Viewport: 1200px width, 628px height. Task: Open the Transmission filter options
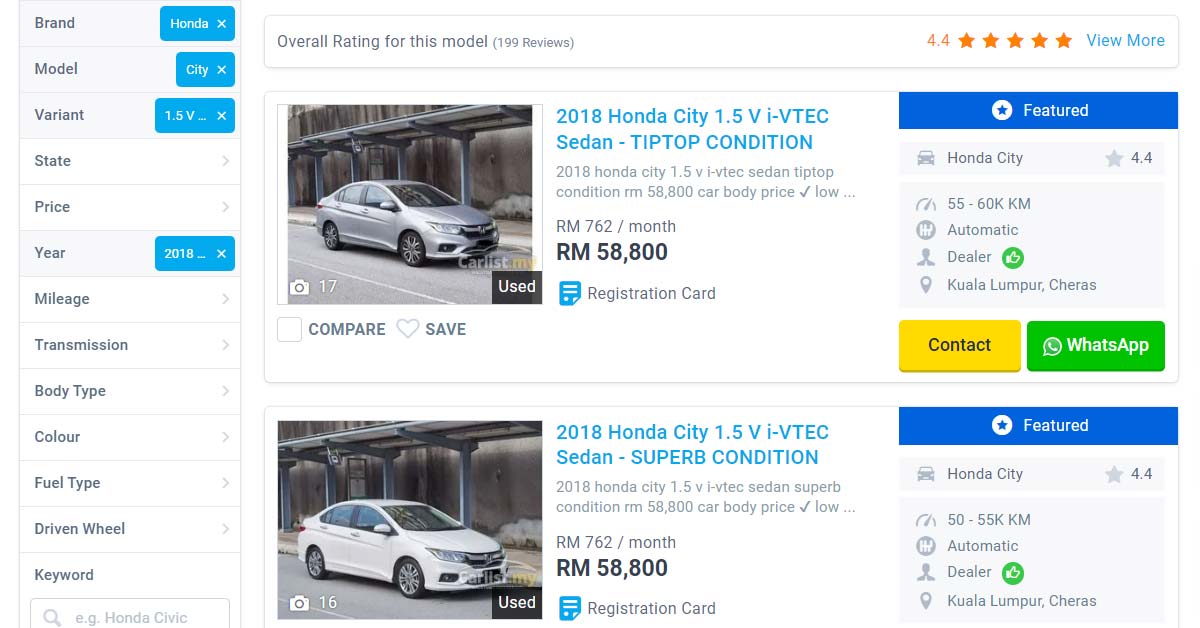(x=130, y=345)
